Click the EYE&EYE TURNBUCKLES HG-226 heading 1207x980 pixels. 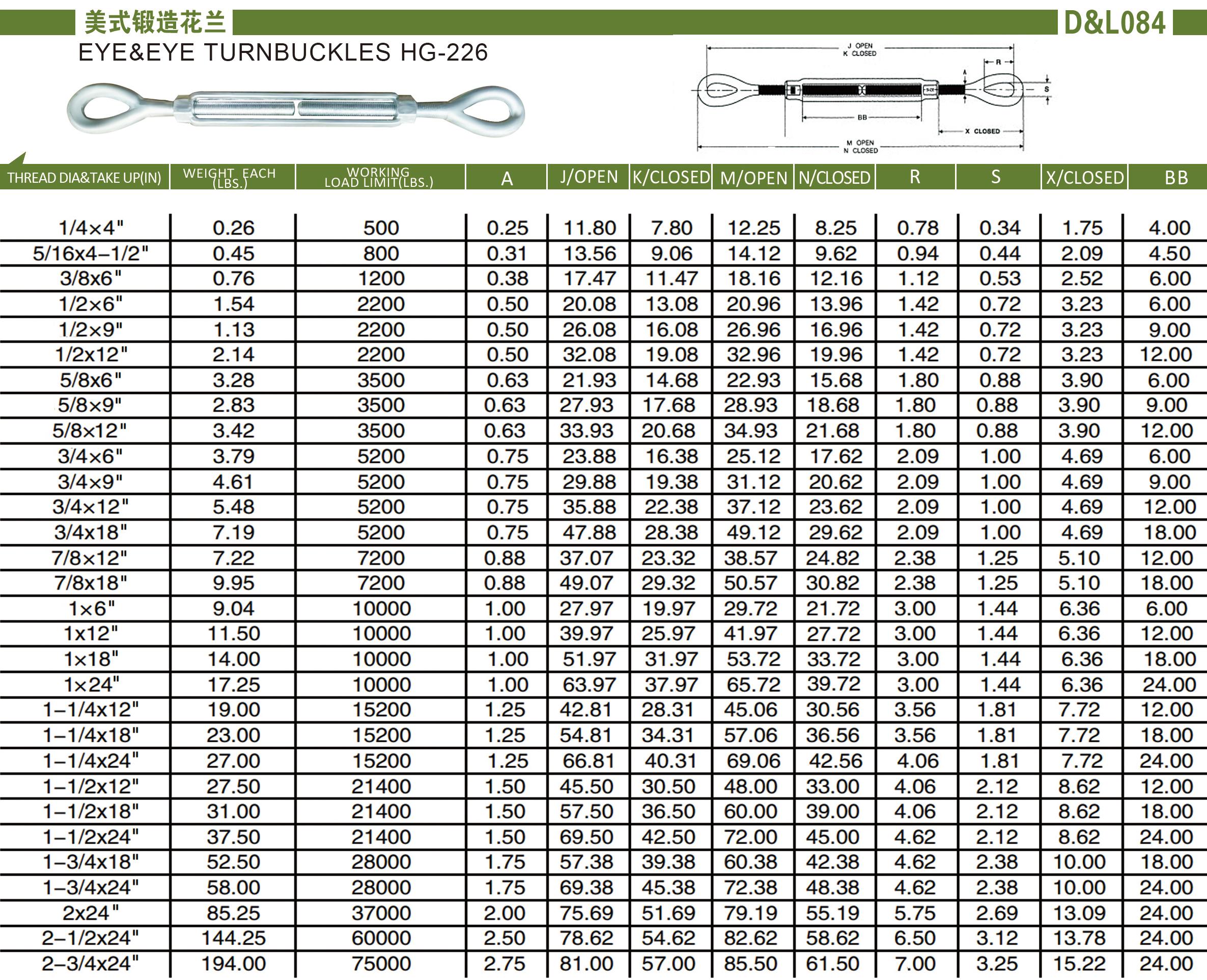[x=283, y=52]
